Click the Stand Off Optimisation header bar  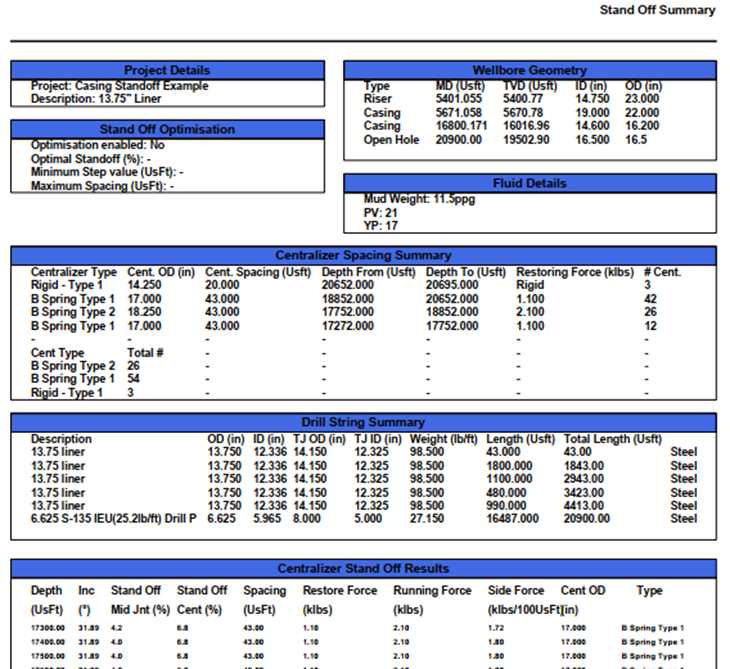click(167, 129)
